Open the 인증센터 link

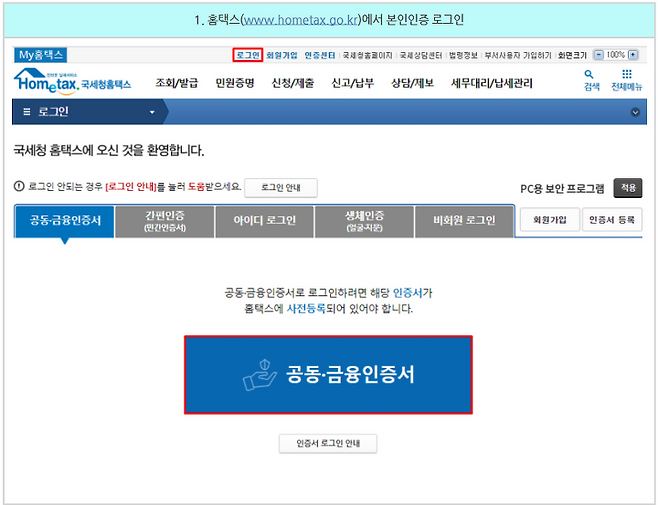point(320,55)
